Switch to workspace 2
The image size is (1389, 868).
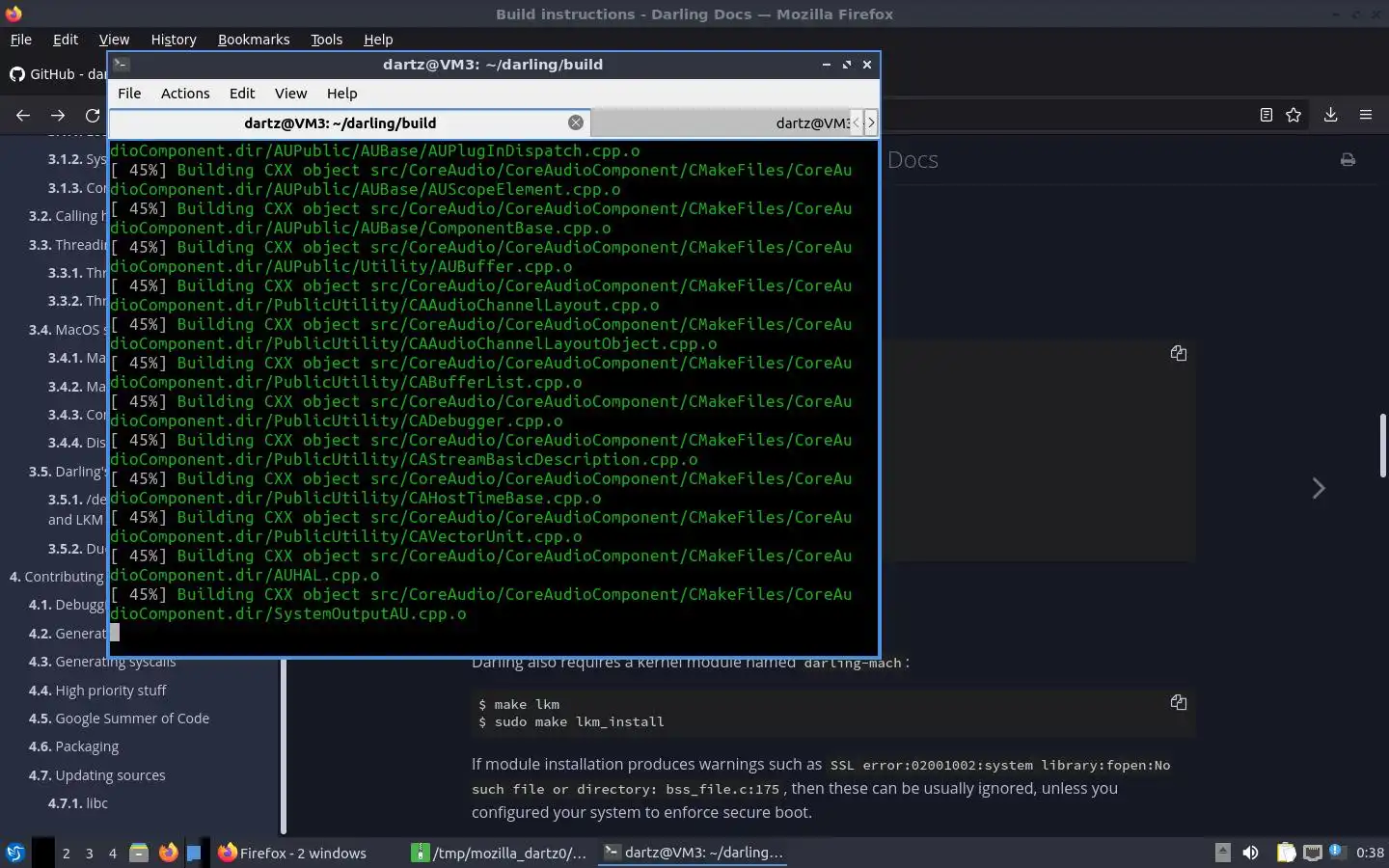tap(66, 853)
